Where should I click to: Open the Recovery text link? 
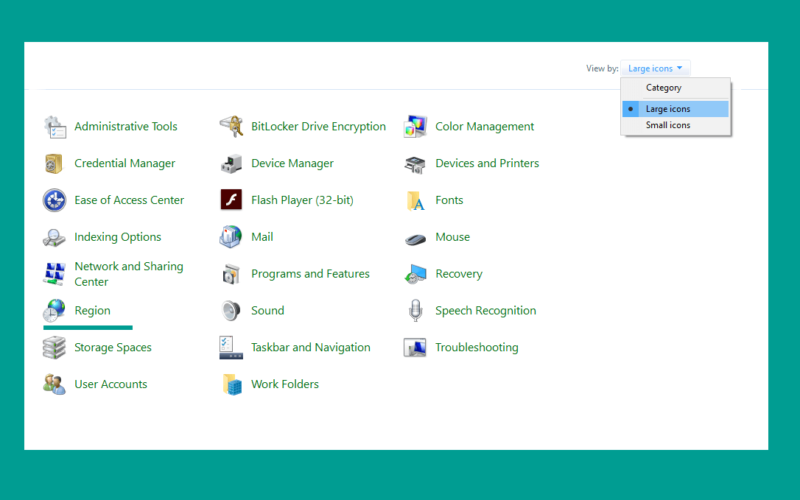(459, 274)
